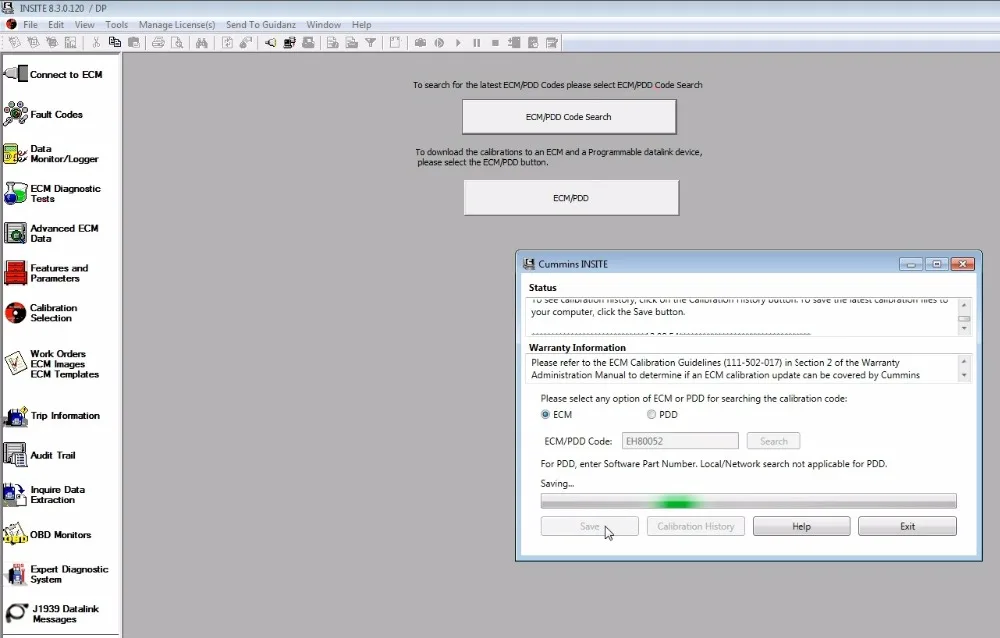The width and height of the screenshot is (1000, 638).
Task: Click the Print Preview toolbar icon
Action: [x=177, y=43]
